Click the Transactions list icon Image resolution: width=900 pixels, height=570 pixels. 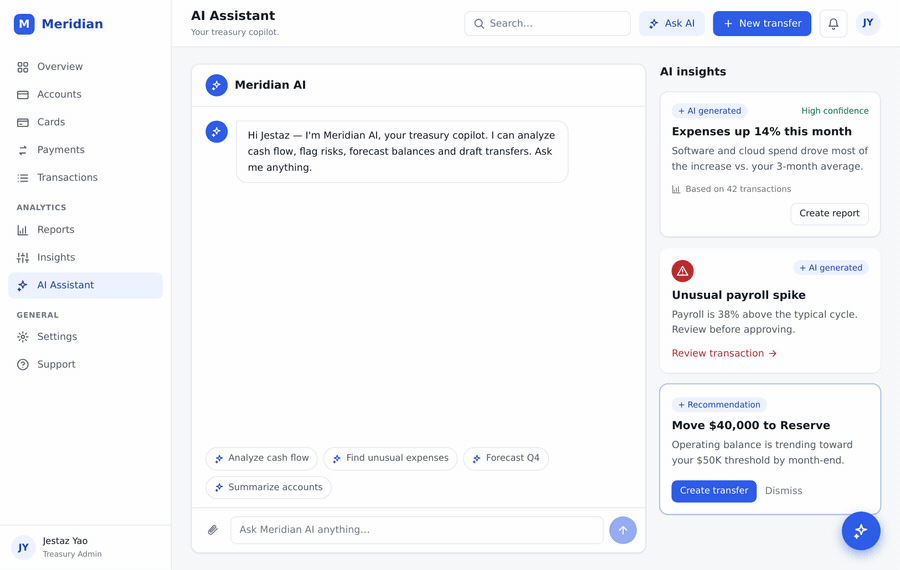pos(22,178)
